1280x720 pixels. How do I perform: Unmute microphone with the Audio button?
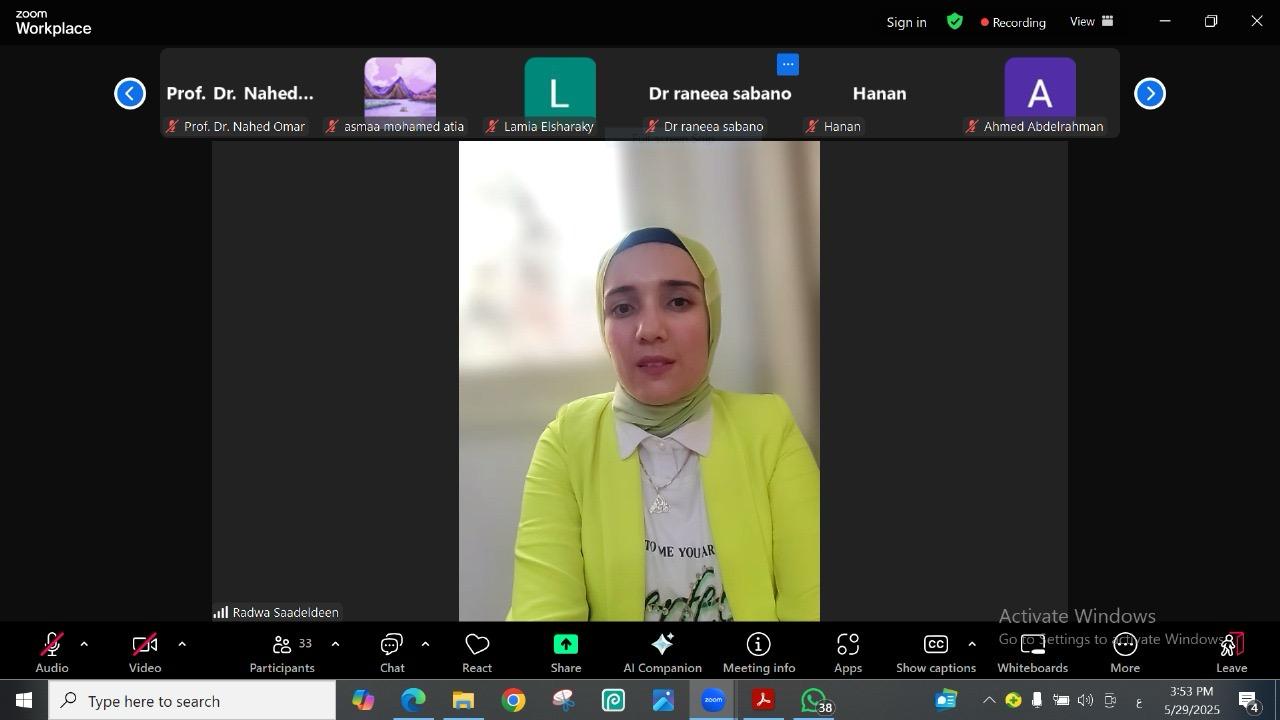pyautogui.click(x=52, y=652)
